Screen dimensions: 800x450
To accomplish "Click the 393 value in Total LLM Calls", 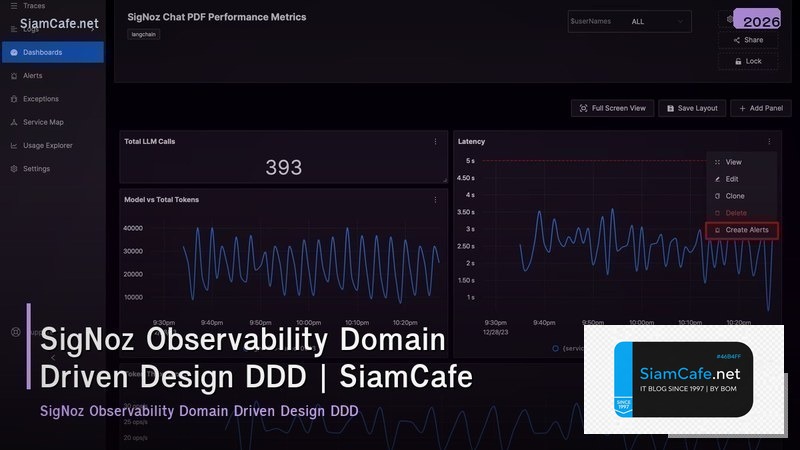I will coord(284,167).
